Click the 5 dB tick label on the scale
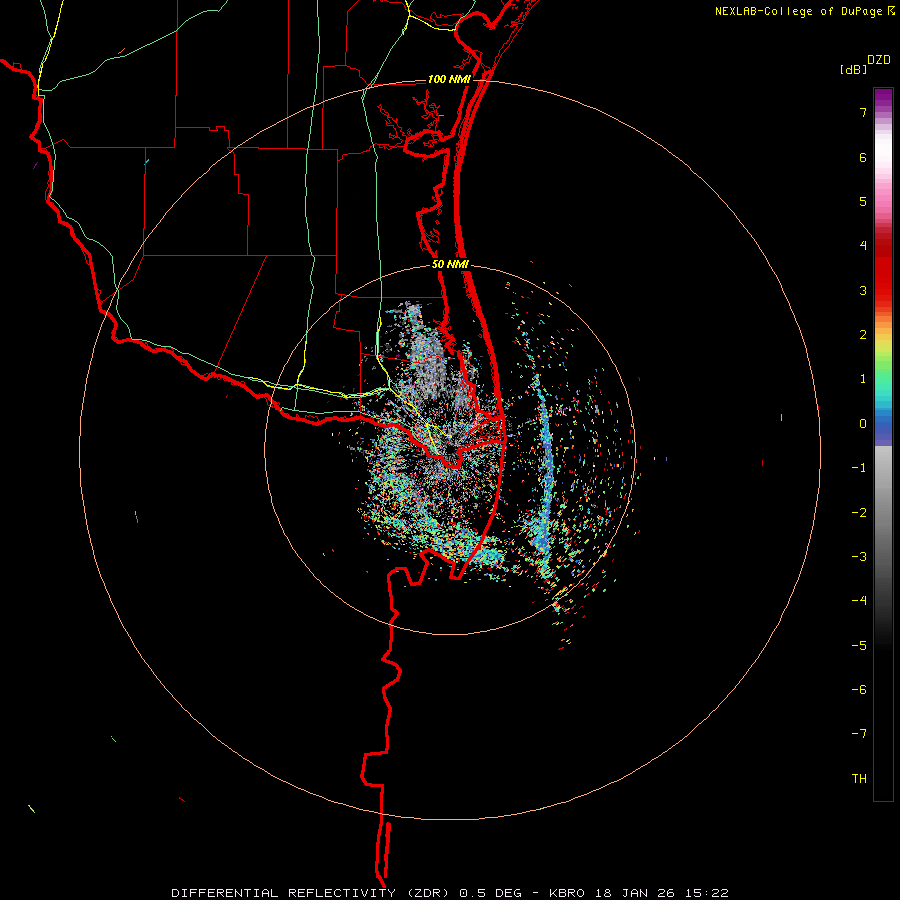This screenshot has width=900, height=900. coord(863,201)
